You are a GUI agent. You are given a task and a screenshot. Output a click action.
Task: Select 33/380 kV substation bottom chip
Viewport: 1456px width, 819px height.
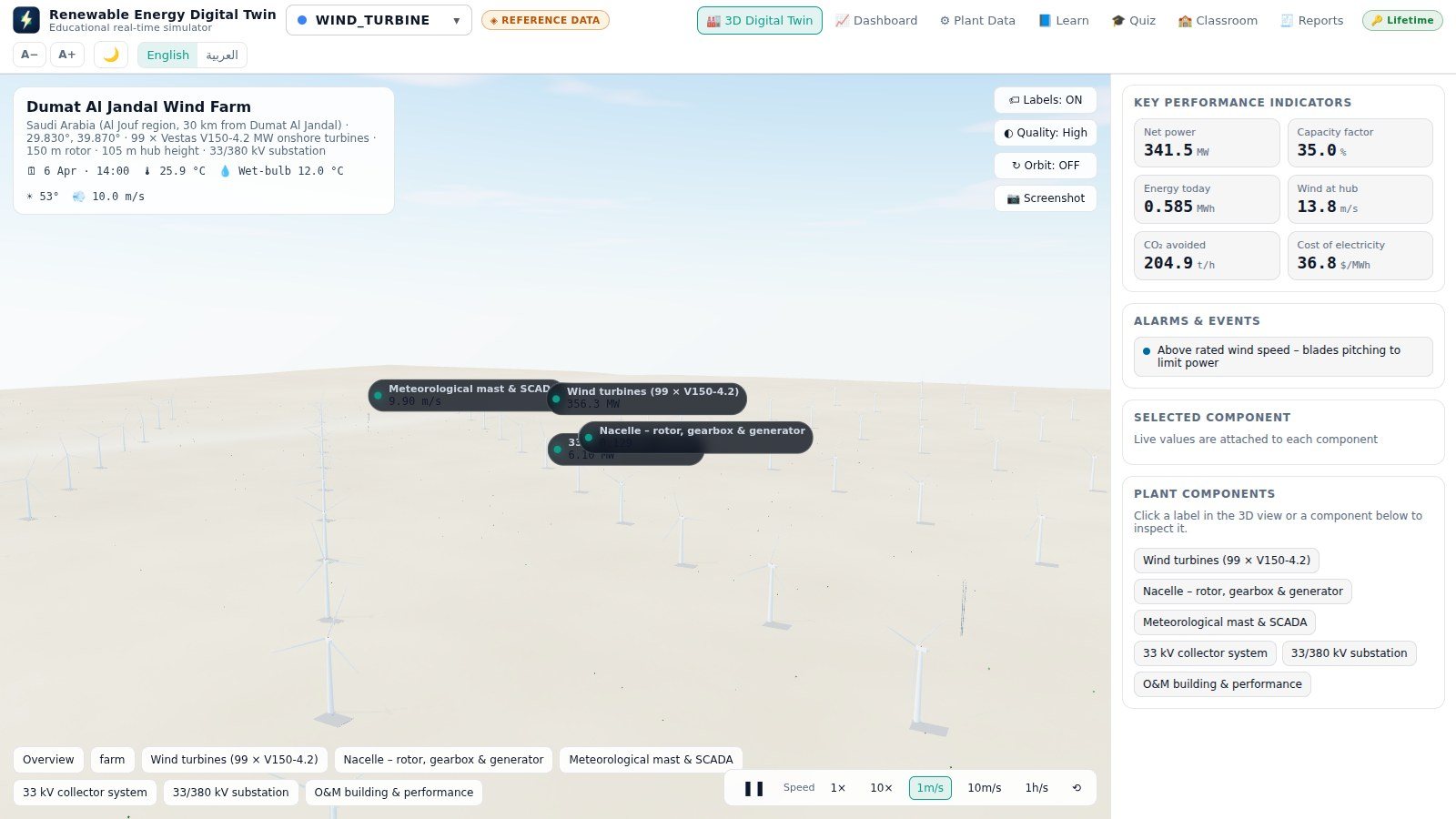pyautogui.click(x=230, y=793)
